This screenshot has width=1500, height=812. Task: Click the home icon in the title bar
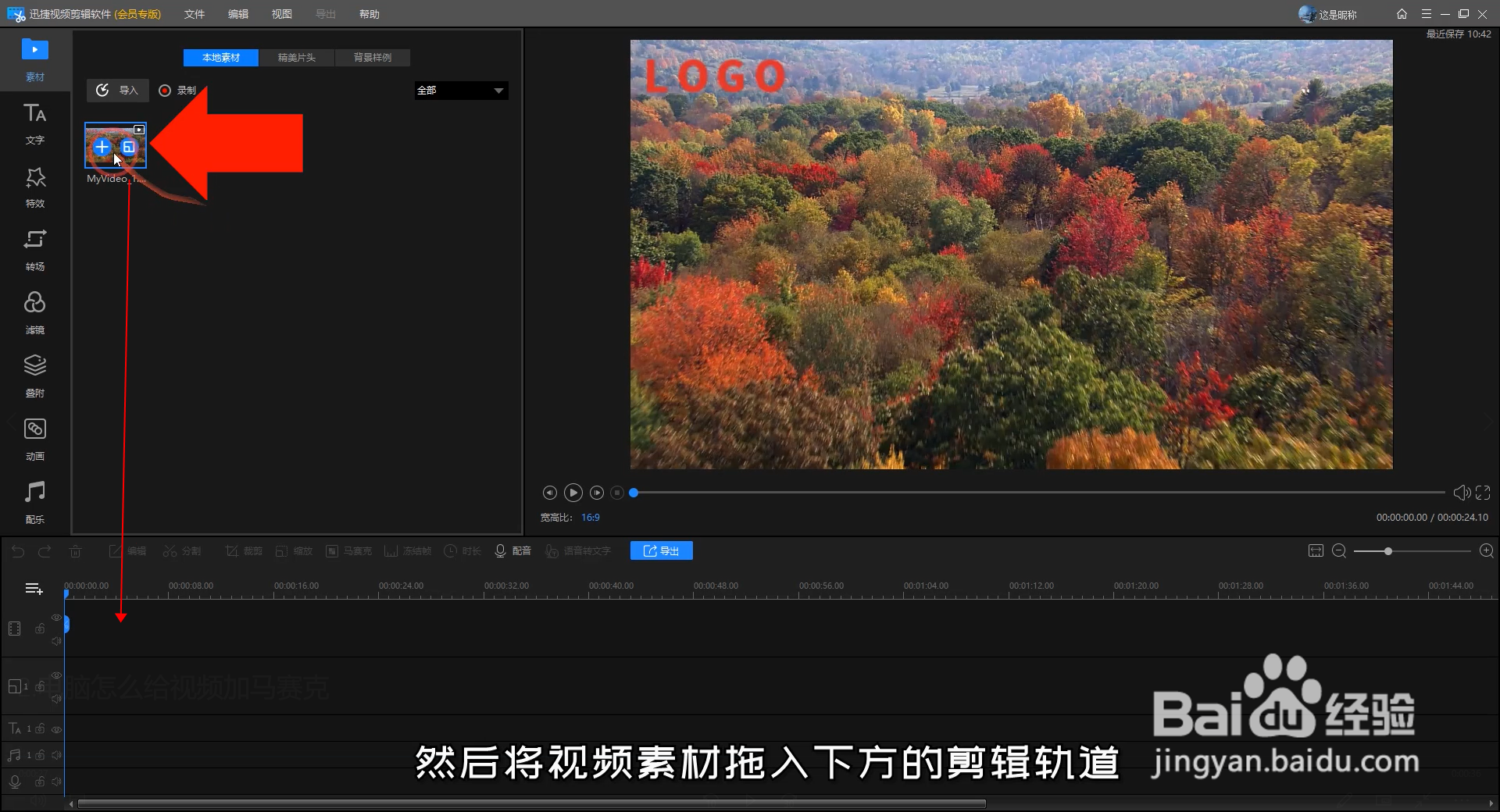click(x=1402, y=14)
